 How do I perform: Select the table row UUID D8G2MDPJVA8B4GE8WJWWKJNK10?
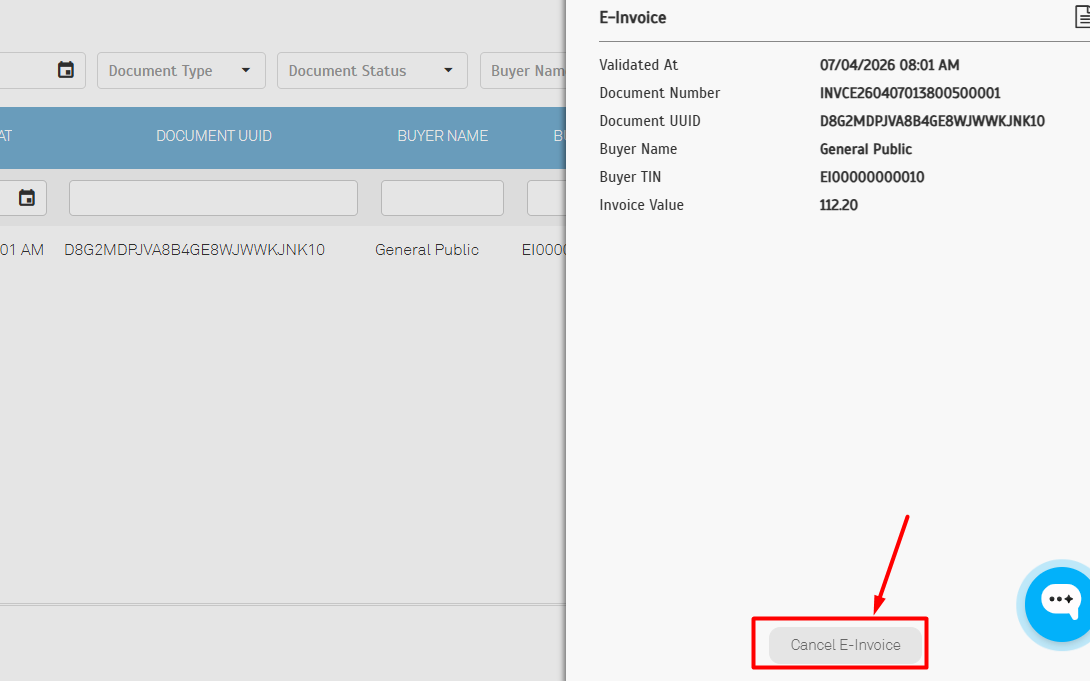194,250
